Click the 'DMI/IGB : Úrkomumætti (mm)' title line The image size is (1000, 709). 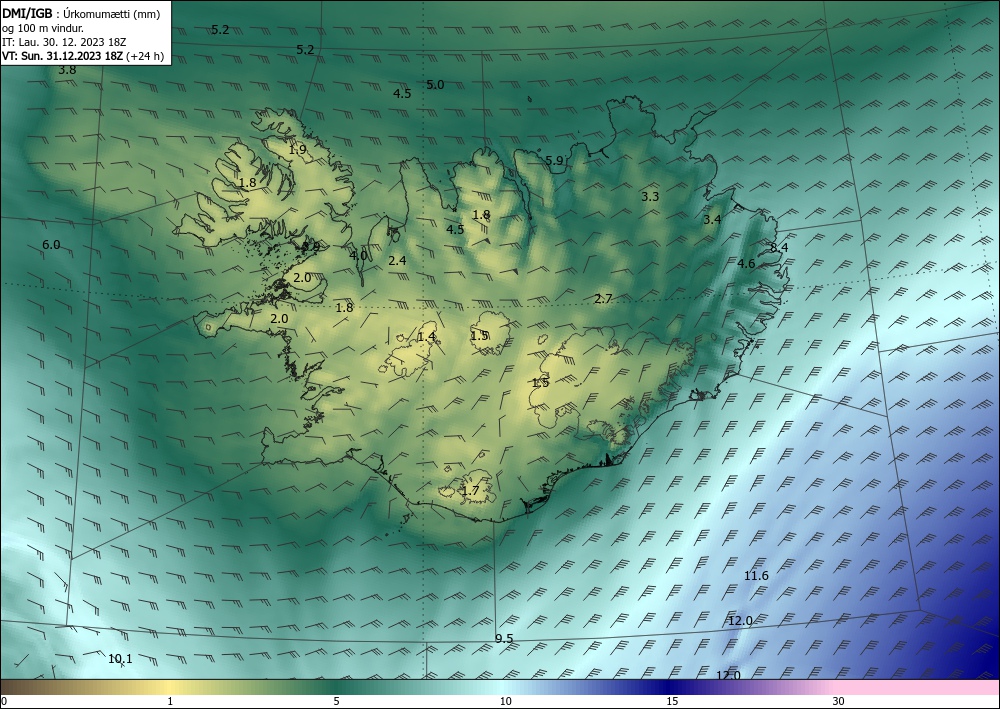[x=81, y=14]
